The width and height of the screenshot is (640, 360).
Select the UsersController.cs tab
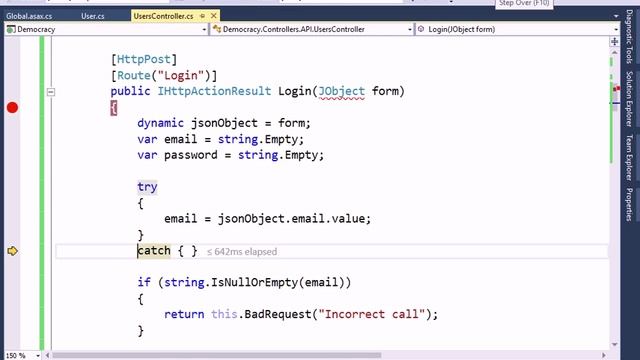(163, 16)
